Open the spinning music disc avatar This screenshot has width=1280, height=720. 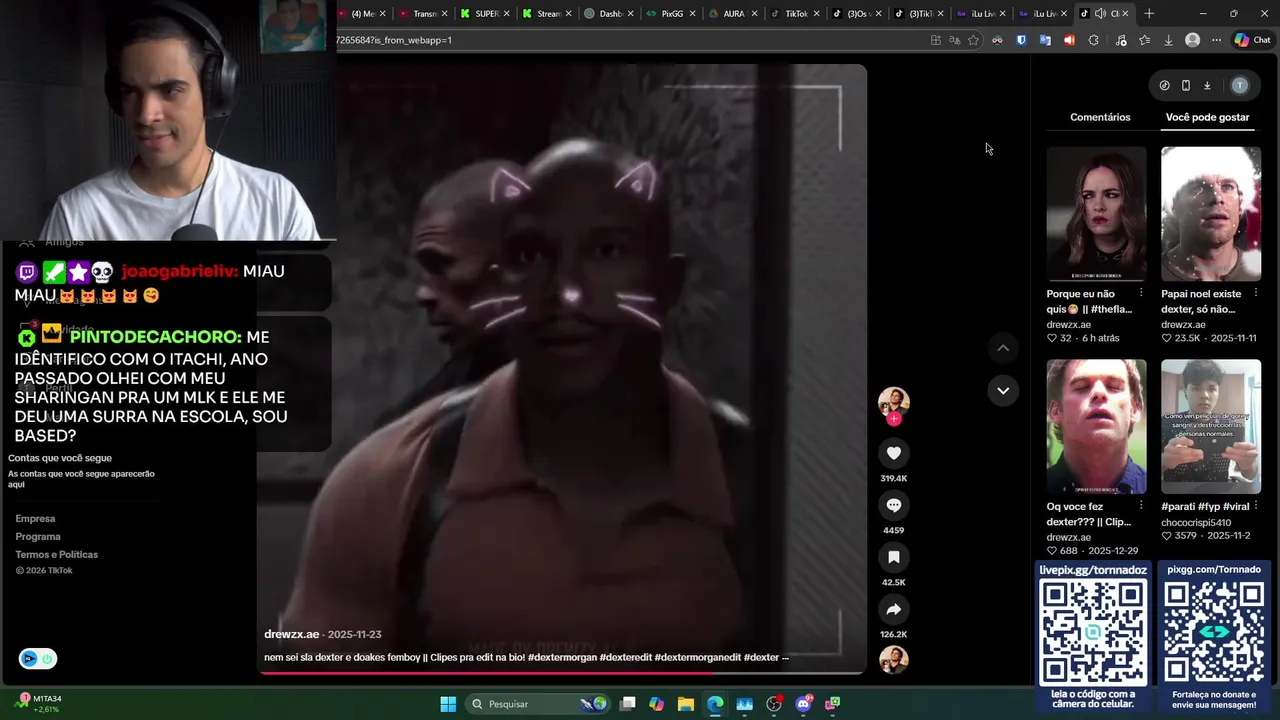(894, 660)
